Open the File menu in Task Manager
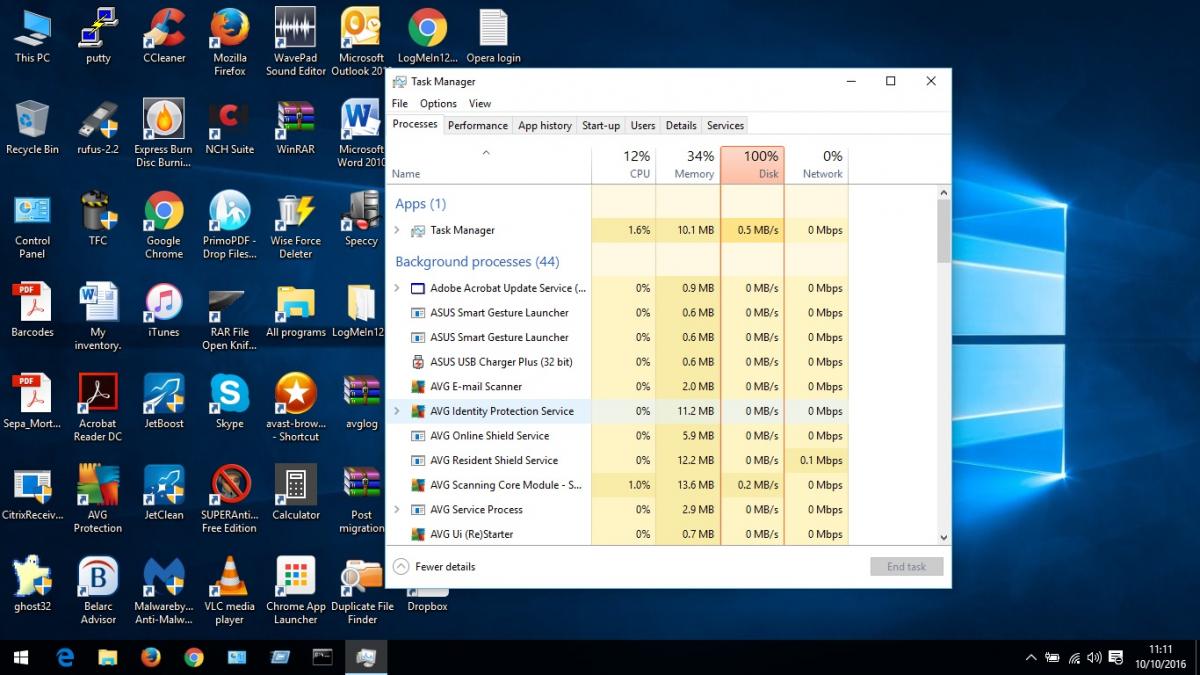This screenshot has width=1200, height=675. pyautogui.click(x=400, y=103)
